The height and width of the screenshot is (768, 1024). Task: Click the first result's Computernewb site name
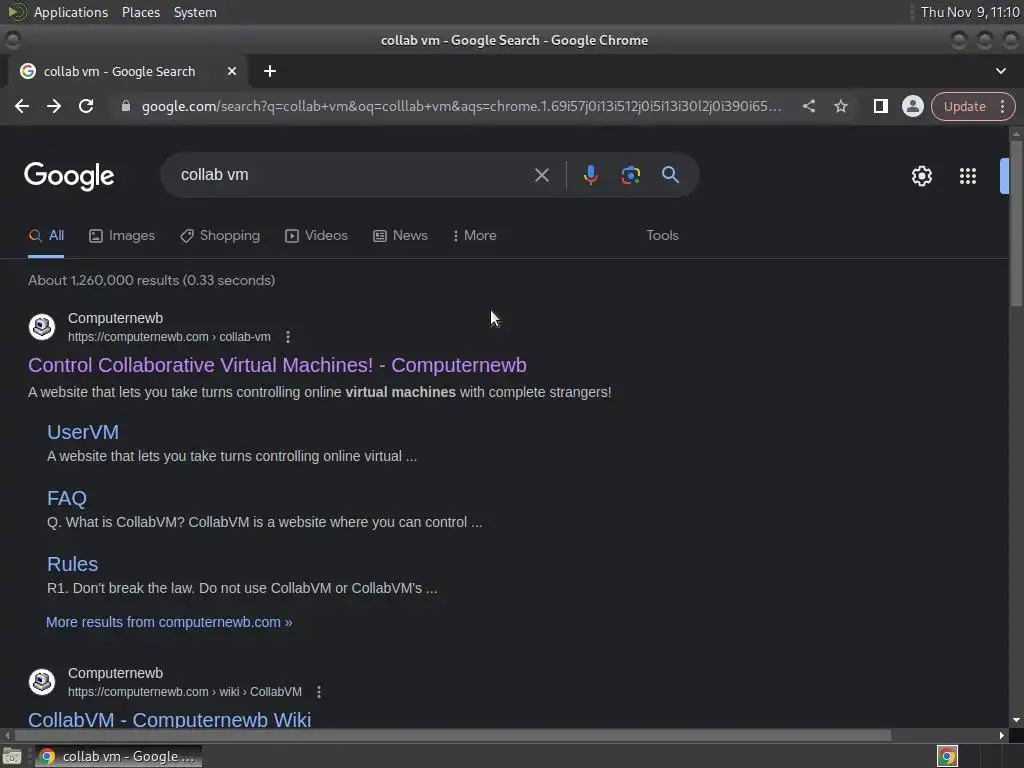pos(116,318)
